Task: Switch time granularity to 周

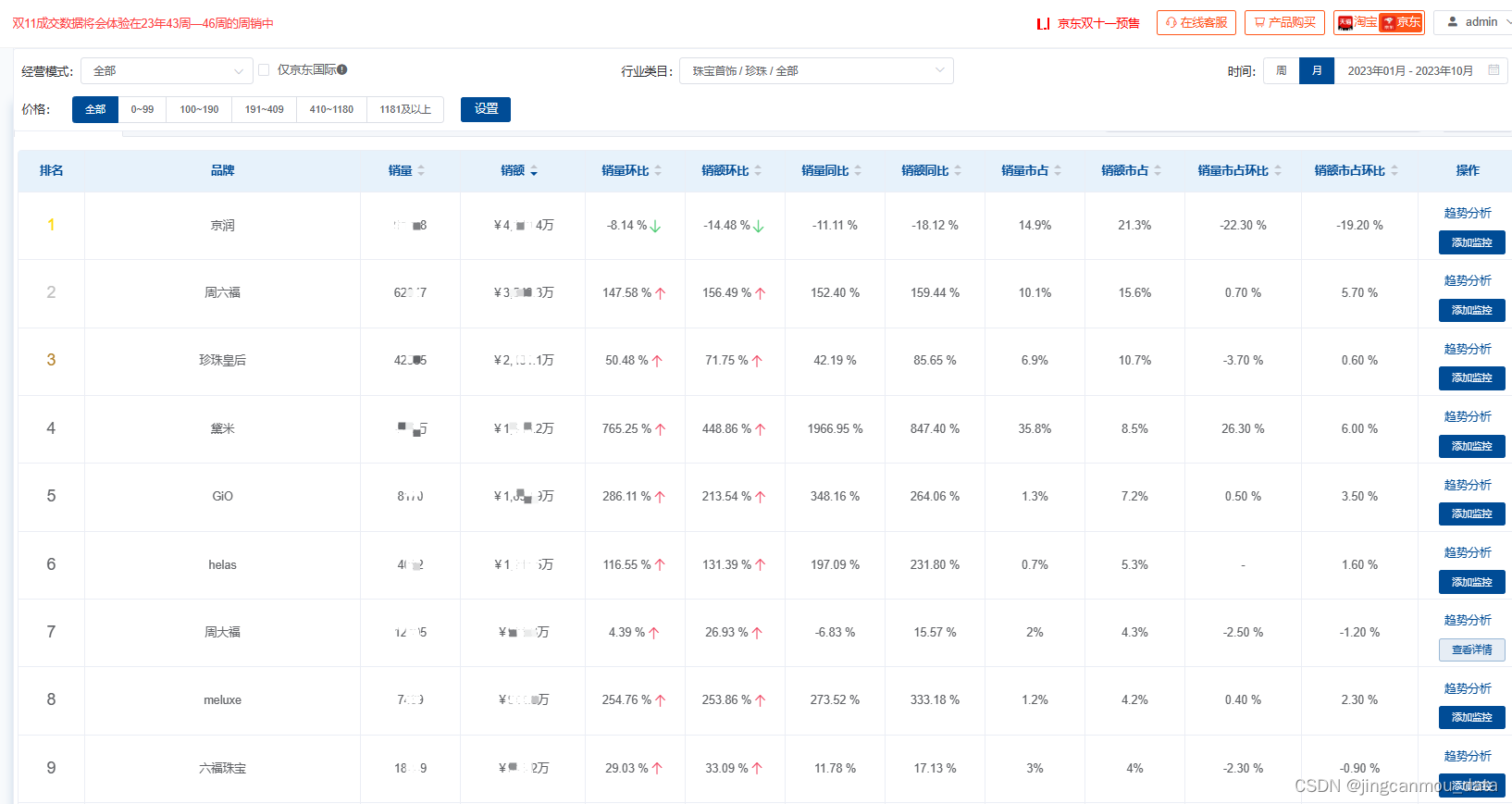Action: point(1282,71)
